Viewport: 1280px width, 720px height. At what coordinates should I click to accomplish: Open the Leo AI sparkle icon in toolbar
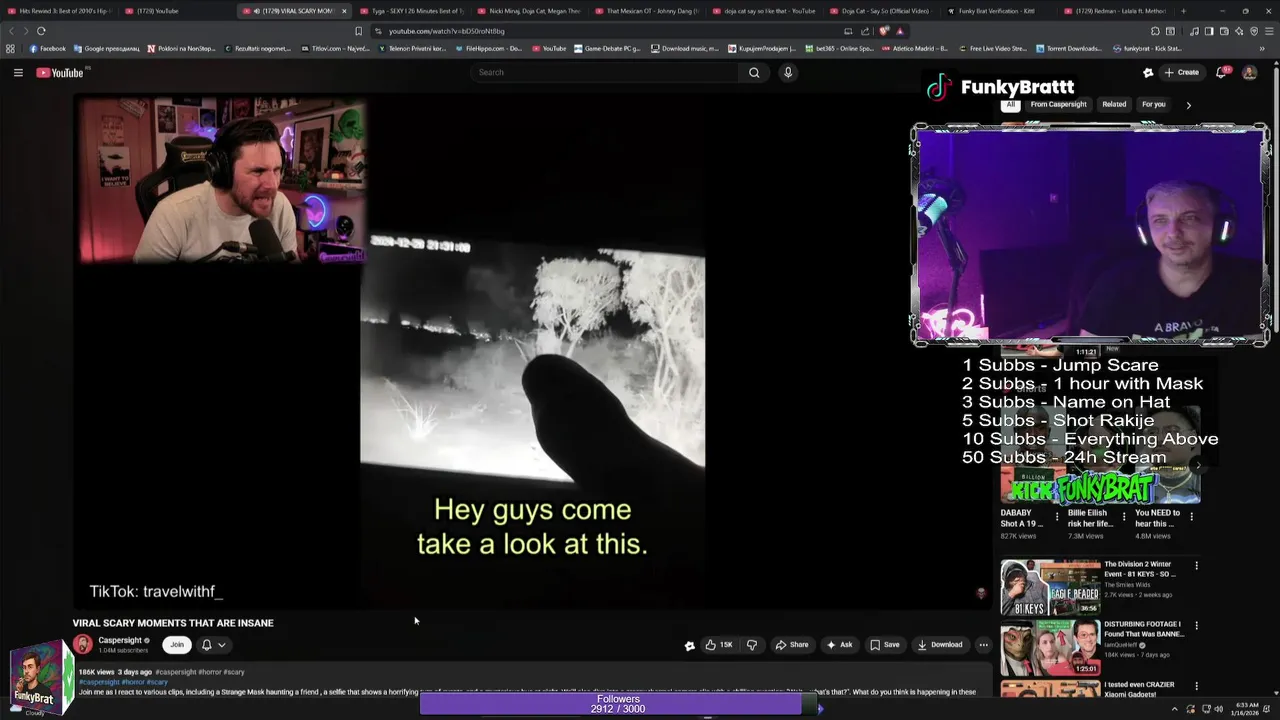(x=1238, y=31)
